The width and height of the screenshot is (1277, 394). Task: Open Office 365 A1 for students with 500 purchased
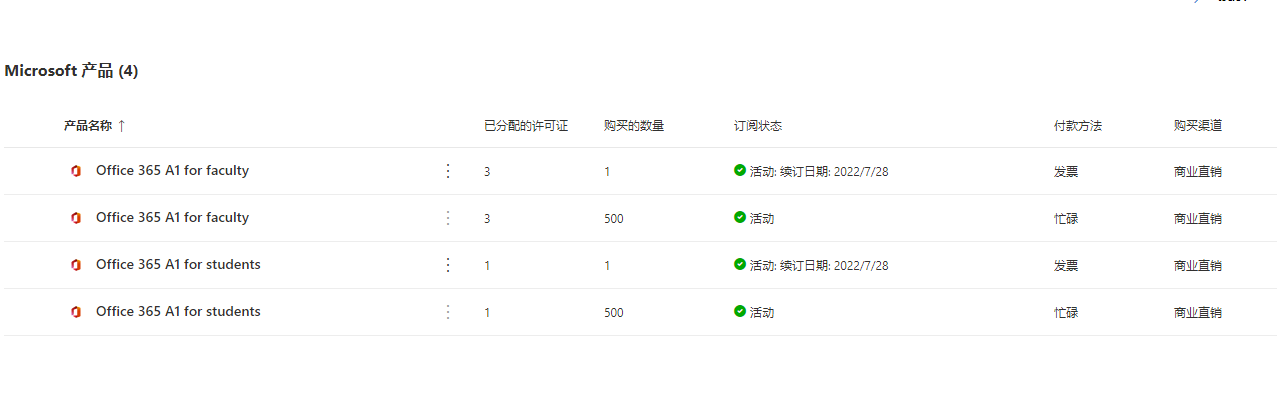[178, 311]
